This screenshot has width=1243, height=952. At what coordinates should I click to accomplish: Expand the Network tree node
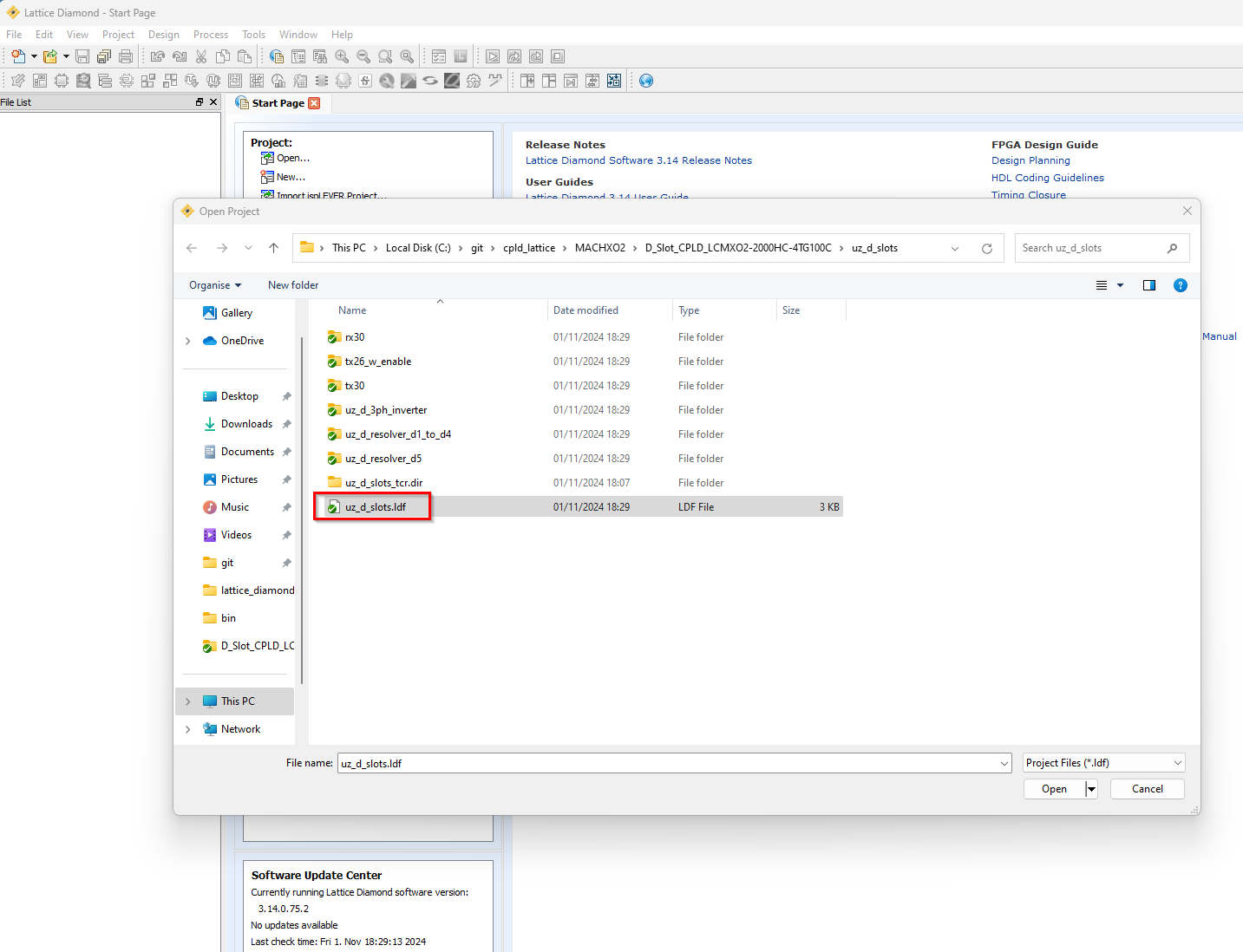pos(188,729)
